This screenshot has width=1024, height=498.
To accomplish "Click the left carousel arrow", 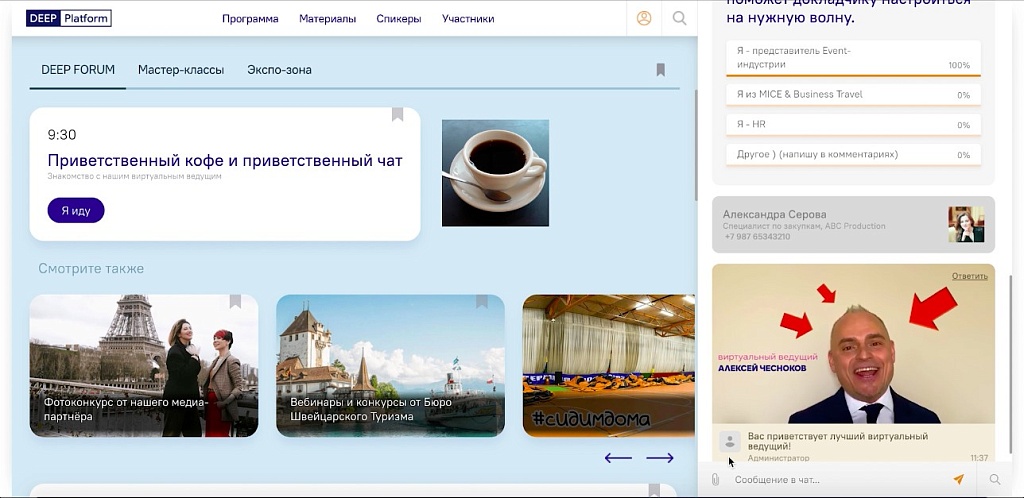I will click(x=618, y=458).
